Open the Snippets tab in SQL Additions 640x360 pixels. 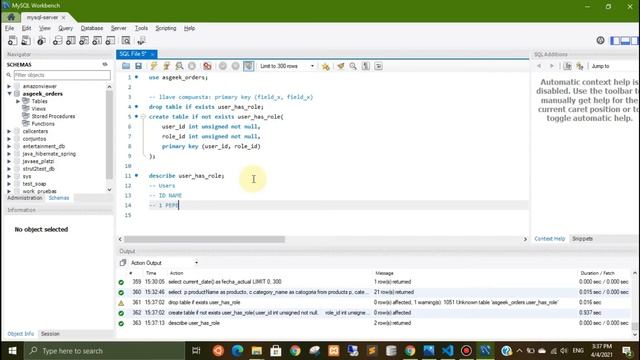(582, 239)
